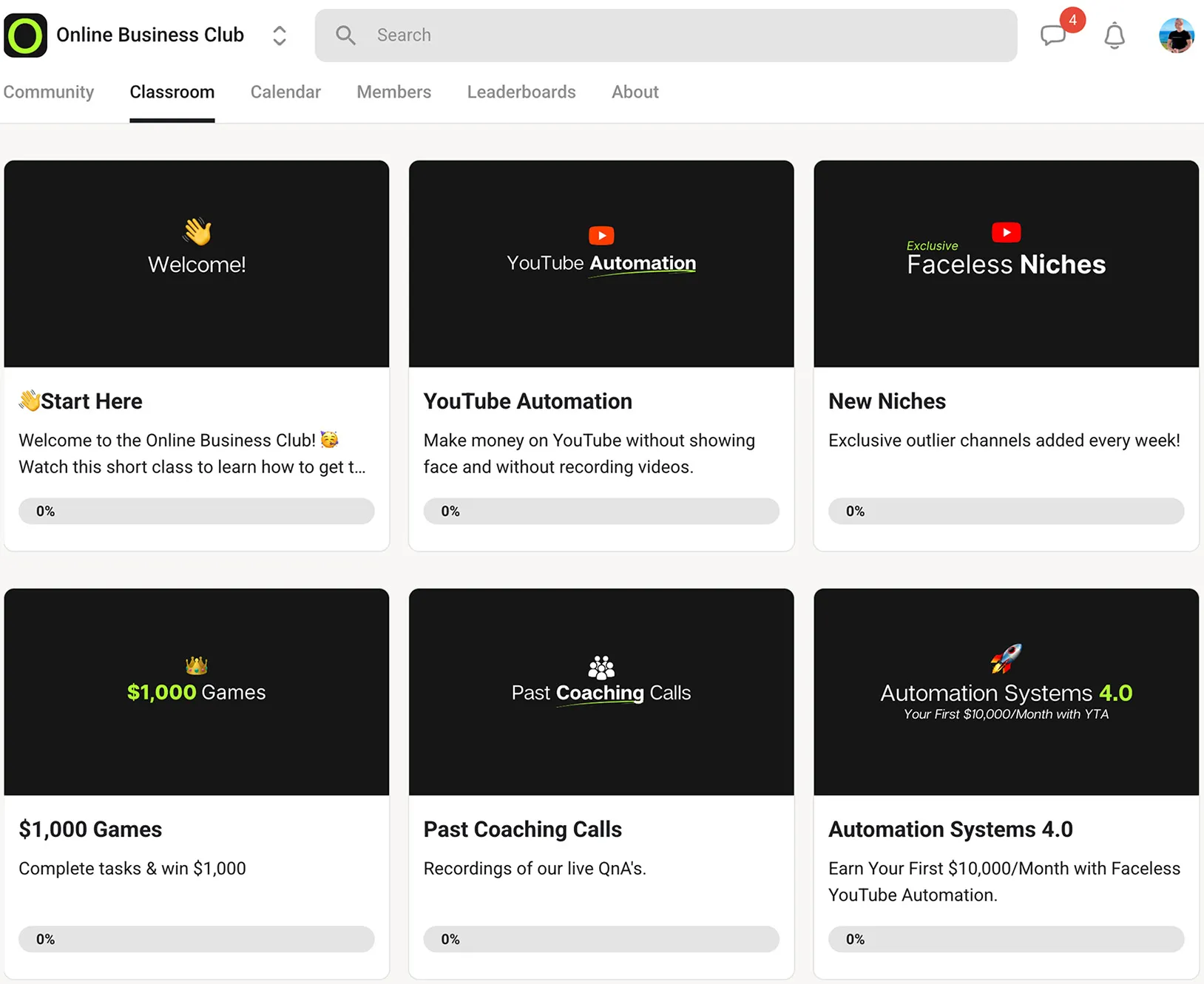Click the waving hand emoji in Welcome! thumbnail
Screen dimensions: 1204x984
(197, 231)
